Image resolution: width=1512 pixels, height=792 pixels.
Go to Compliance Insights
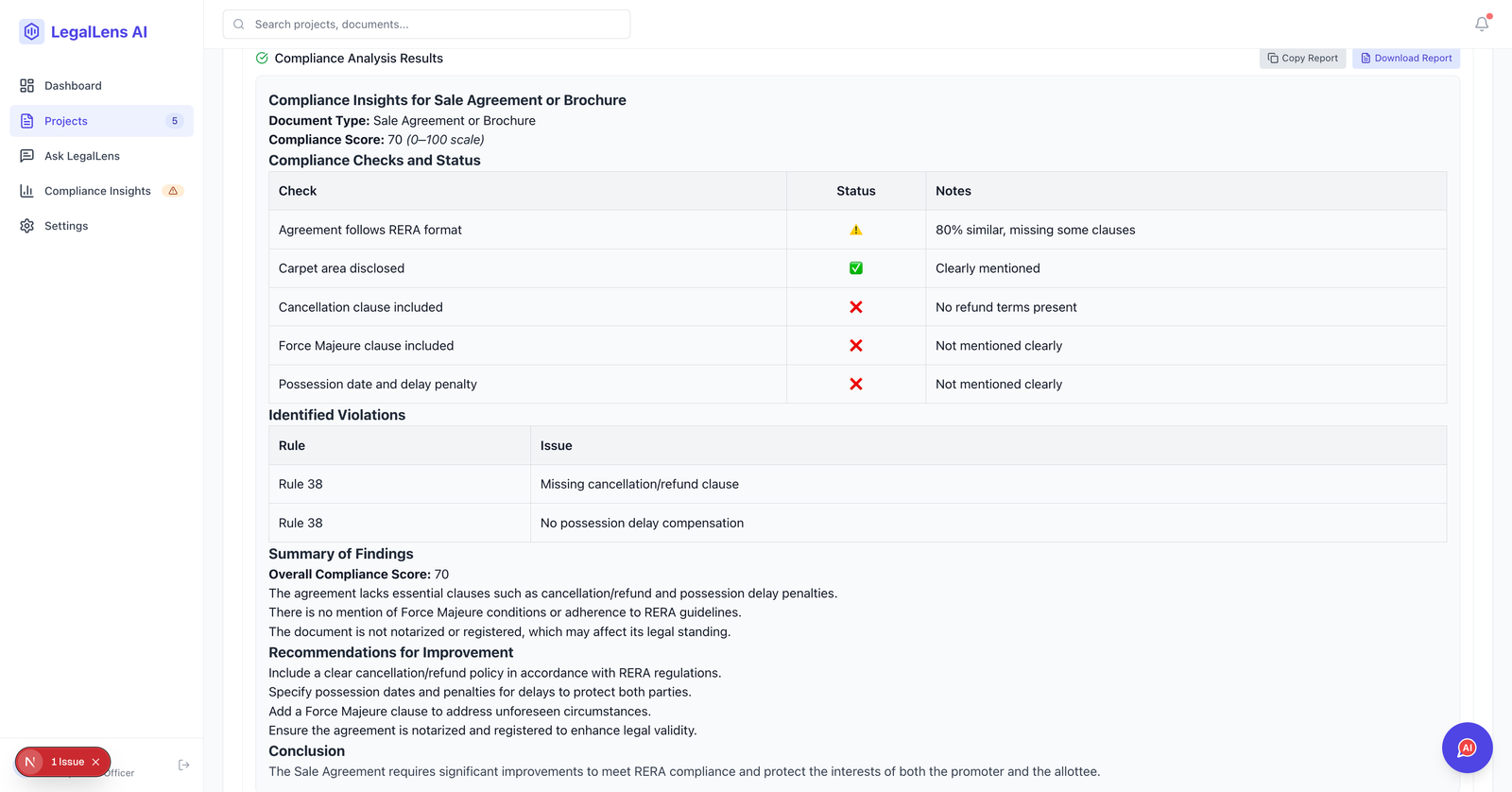point(101,191)
